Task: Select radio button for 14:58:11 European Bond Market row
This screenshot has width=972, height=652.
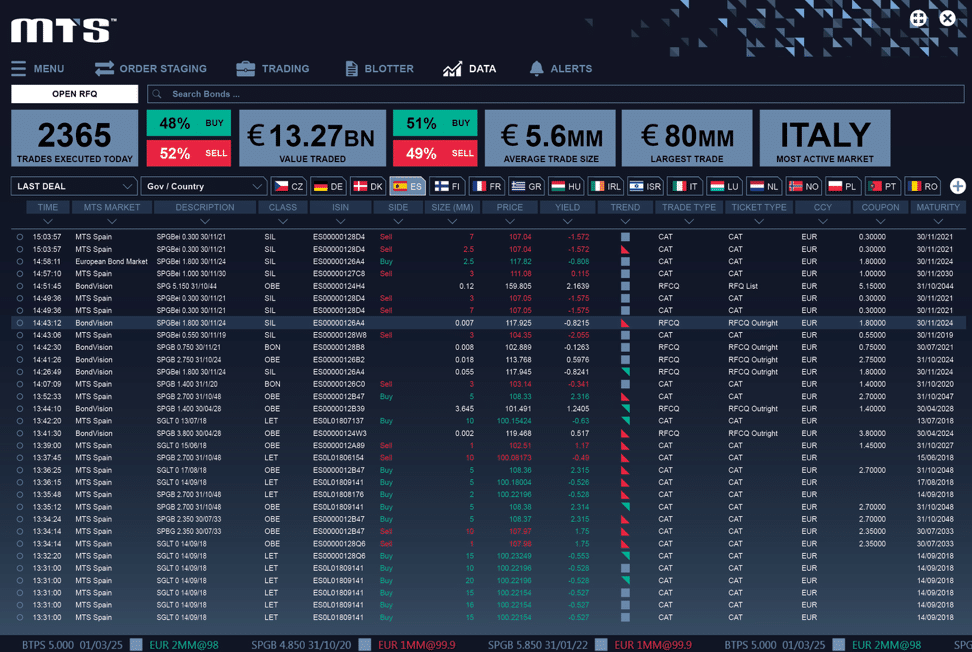Action: coord(20,262)
